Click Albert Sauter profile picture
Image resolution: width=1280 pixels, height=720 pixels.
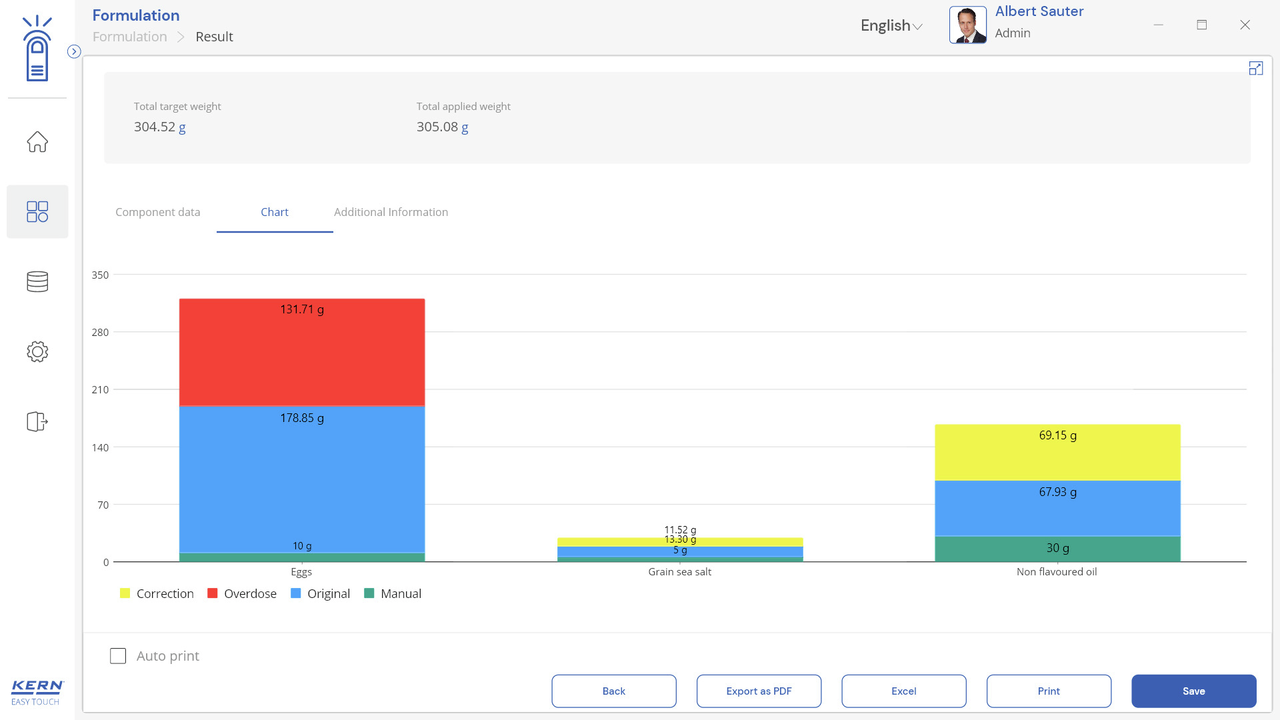(x=967, y=25)
